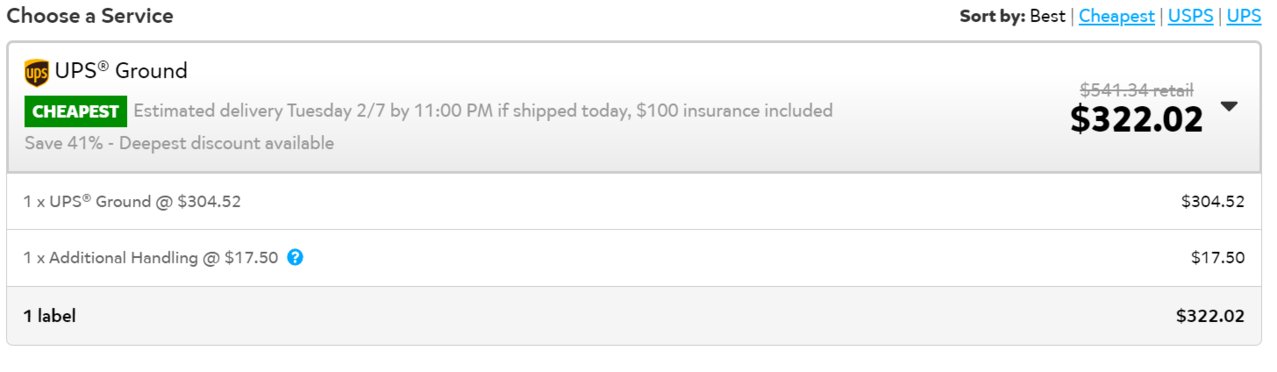Click the $17.50 handling amount
Screen dimensions: 1277x372
coord(1218,258)
